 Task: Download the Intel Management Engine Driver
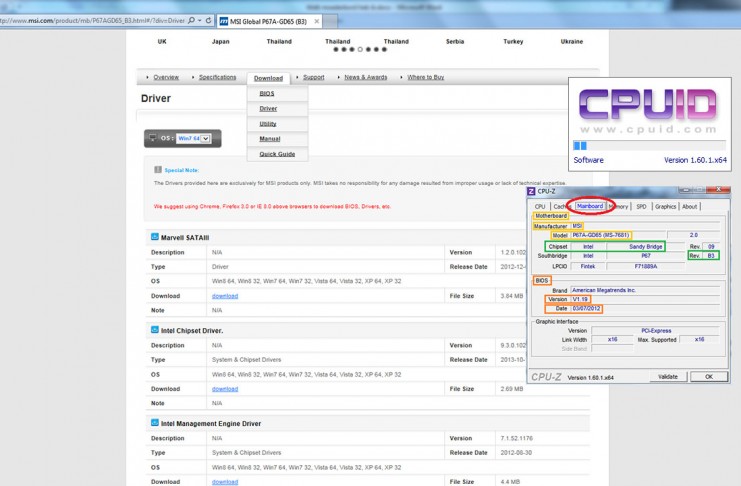pyautogui.click(x=225, y=482)
